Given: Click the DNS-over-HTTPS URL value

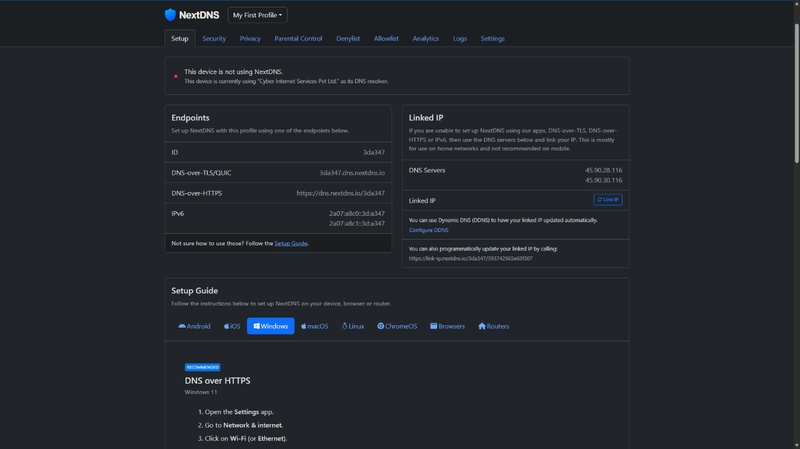Looking at the screenshot, I should tap(340, 193).
